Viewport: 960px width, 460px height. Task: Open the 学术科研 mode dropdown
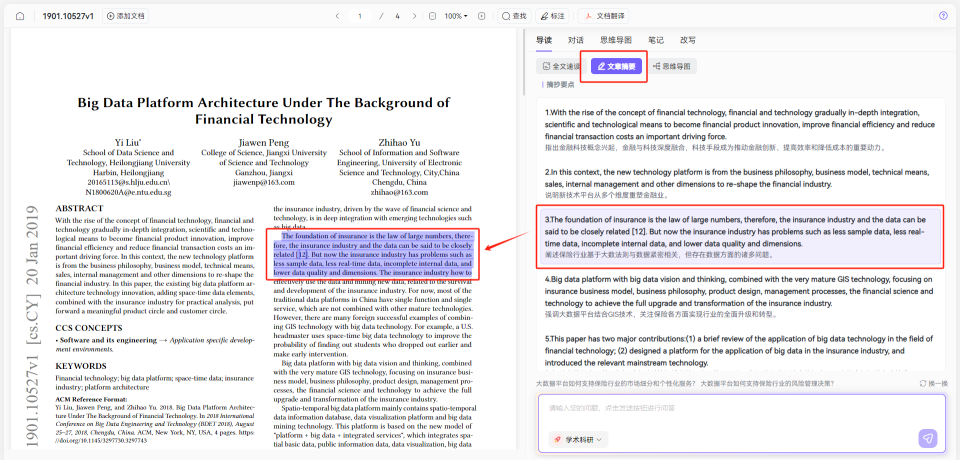coord(577,439)
